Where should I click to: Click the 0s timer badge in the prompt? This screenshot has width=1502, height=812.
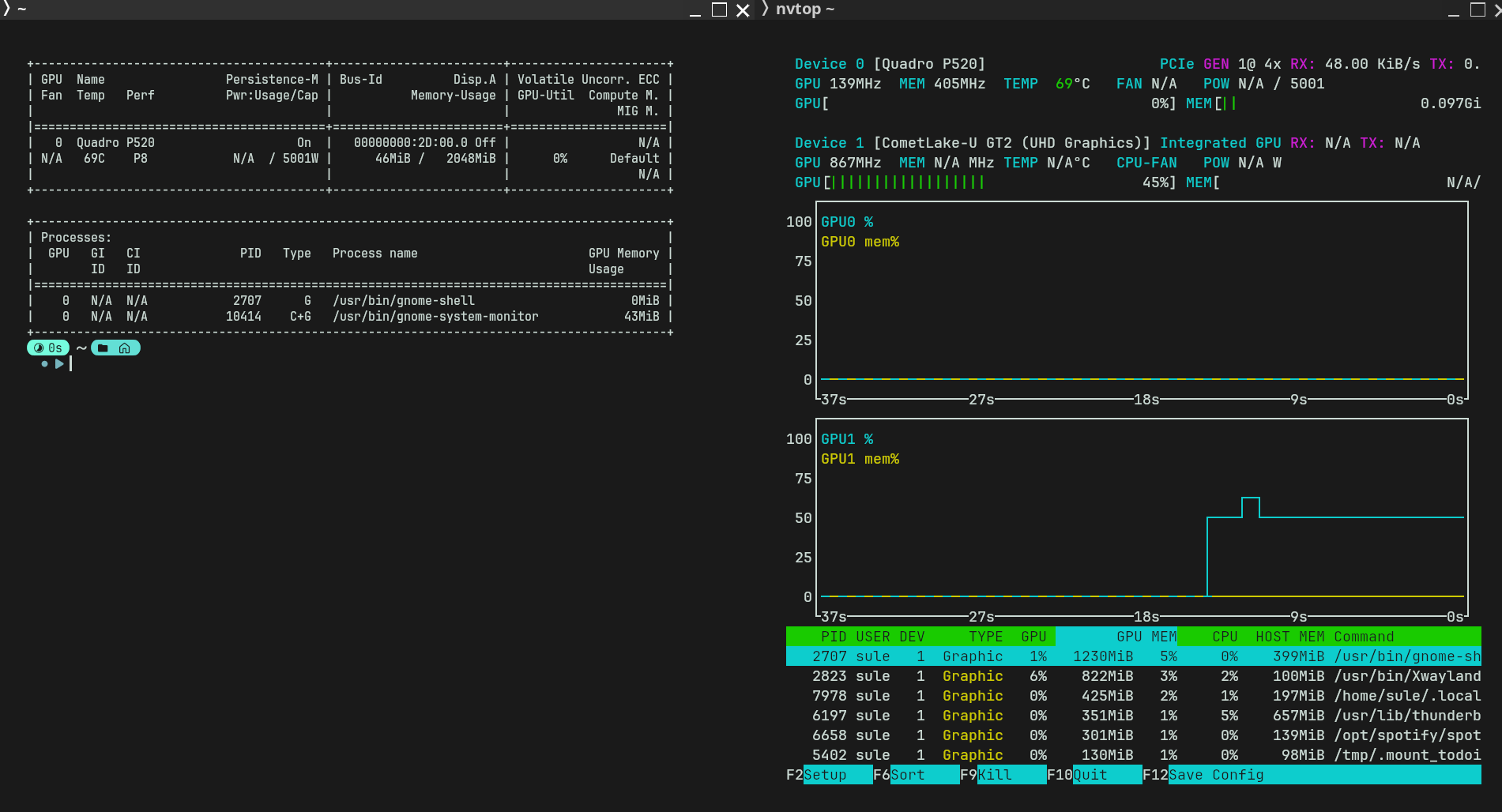tap(48, 348)
